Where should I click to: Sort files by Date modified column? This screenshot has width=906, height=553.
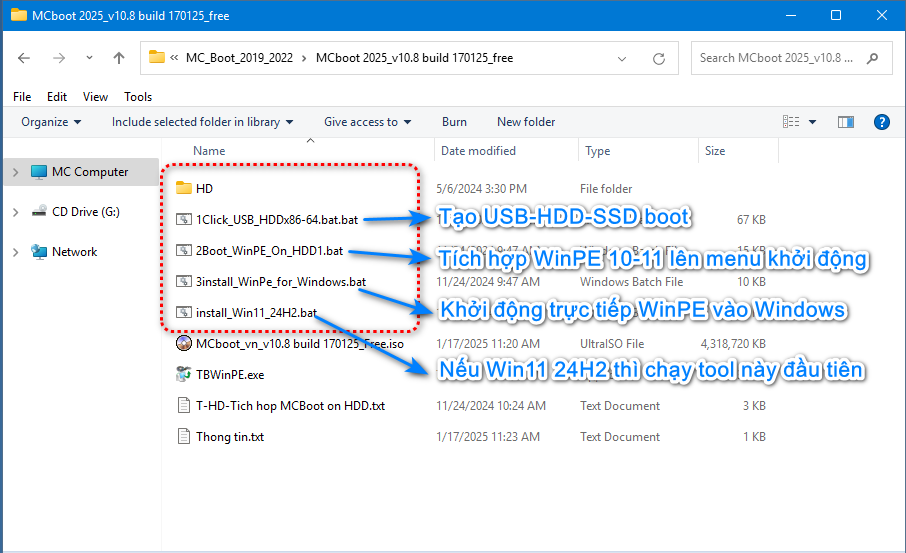(x=478, y=151)
